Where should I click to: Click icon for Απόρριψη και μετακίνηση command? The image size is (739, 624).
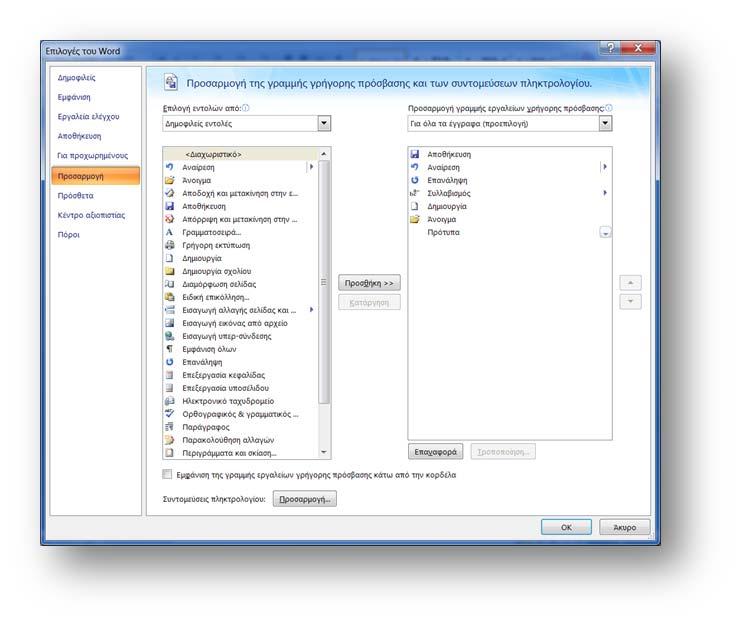click(170, 219)
